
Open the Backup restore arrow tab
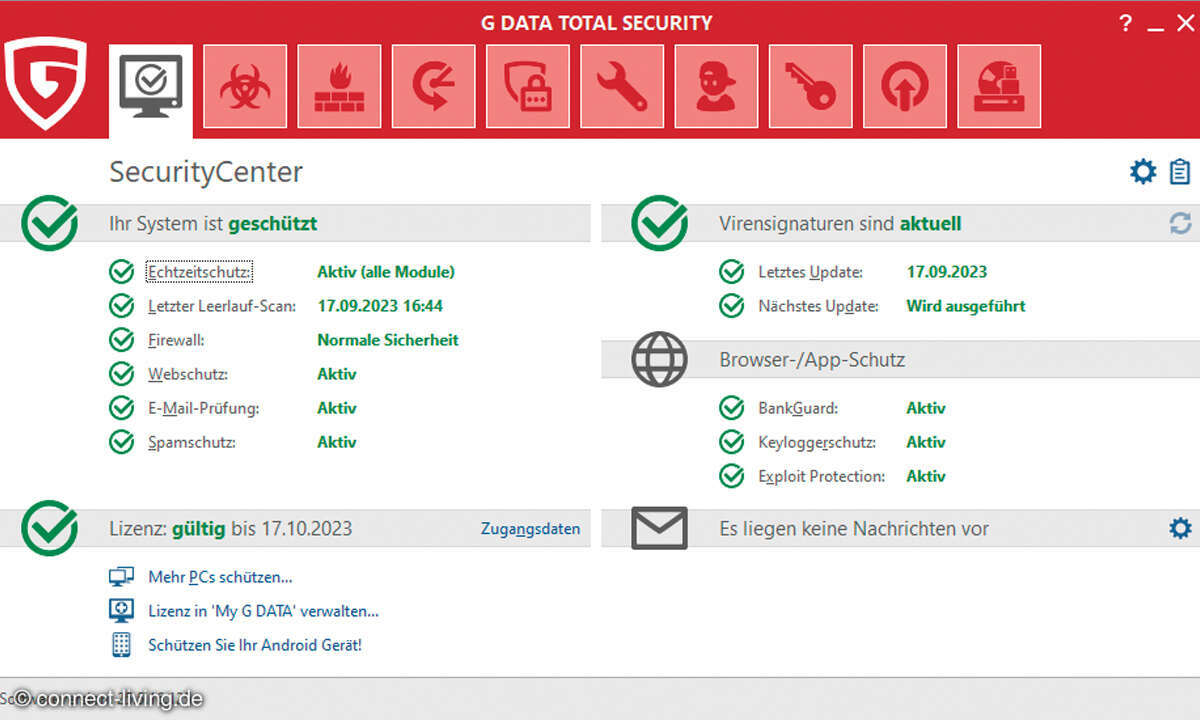point(434,87)
